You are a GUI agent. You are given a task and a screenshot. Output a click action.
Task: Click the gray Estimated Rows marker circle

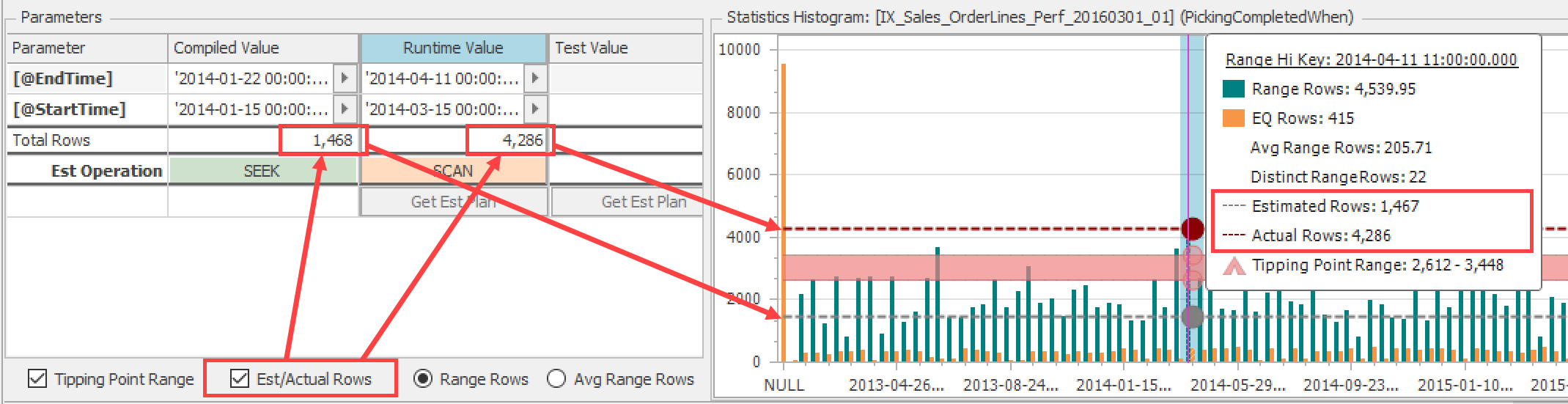tap(1193, 317)
